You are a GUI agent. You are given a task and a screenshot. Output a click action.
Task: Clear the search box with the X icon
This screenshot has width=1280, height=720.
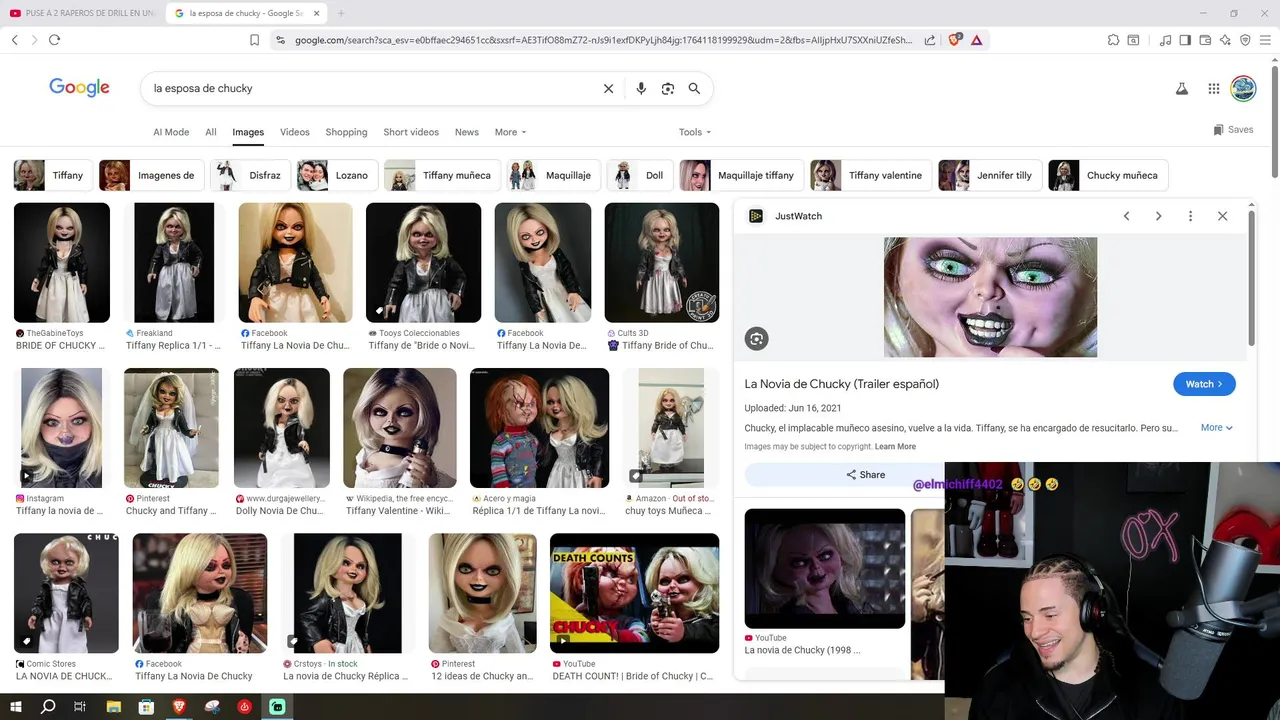point(608,88)
